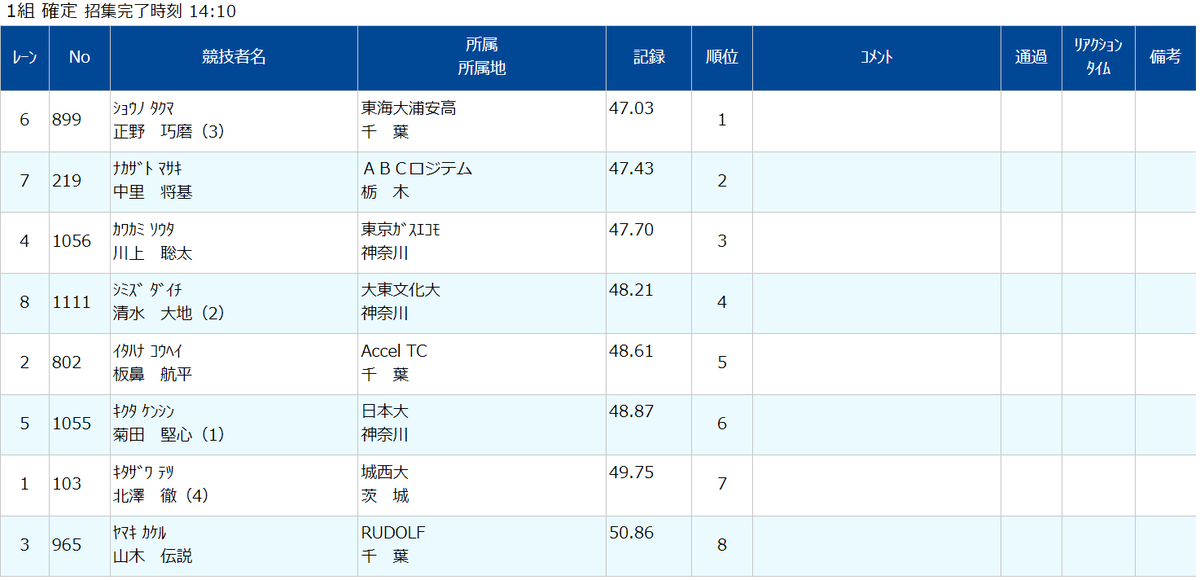1200x580 pixels.
Task: Click the 競技者名 column header
Action: [x=234, y=58]
